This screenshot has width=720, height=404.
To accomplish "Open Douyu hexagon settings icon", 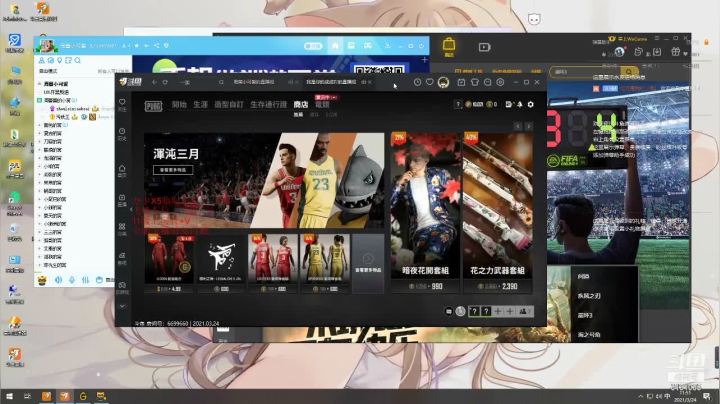I will [500, 82].
